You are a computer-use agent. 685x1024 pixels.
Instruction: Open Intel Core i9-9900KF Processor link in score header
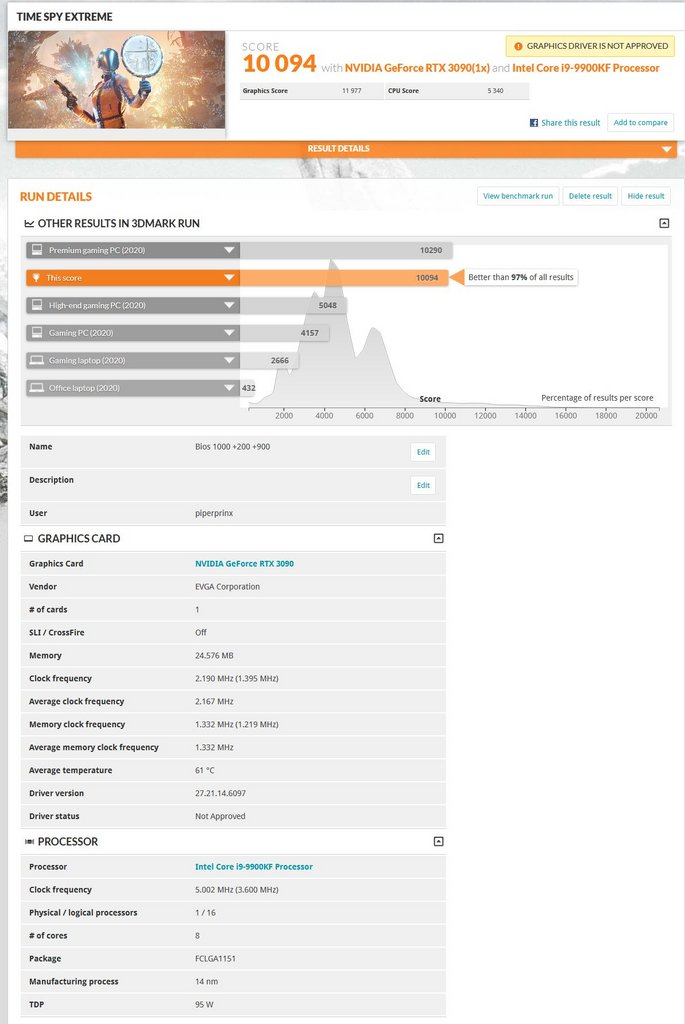coord(586,68)
